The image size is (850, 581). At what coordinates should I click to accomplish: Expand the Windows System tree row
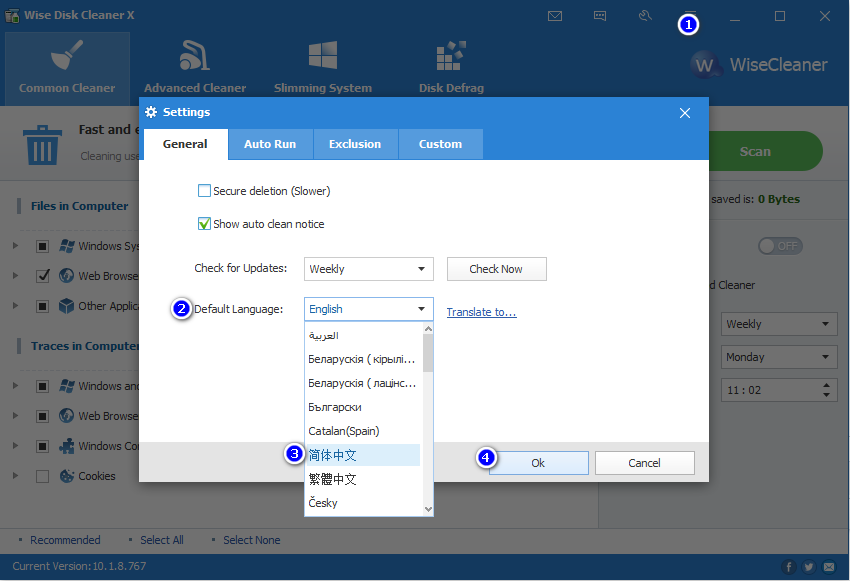pos(16,246)
